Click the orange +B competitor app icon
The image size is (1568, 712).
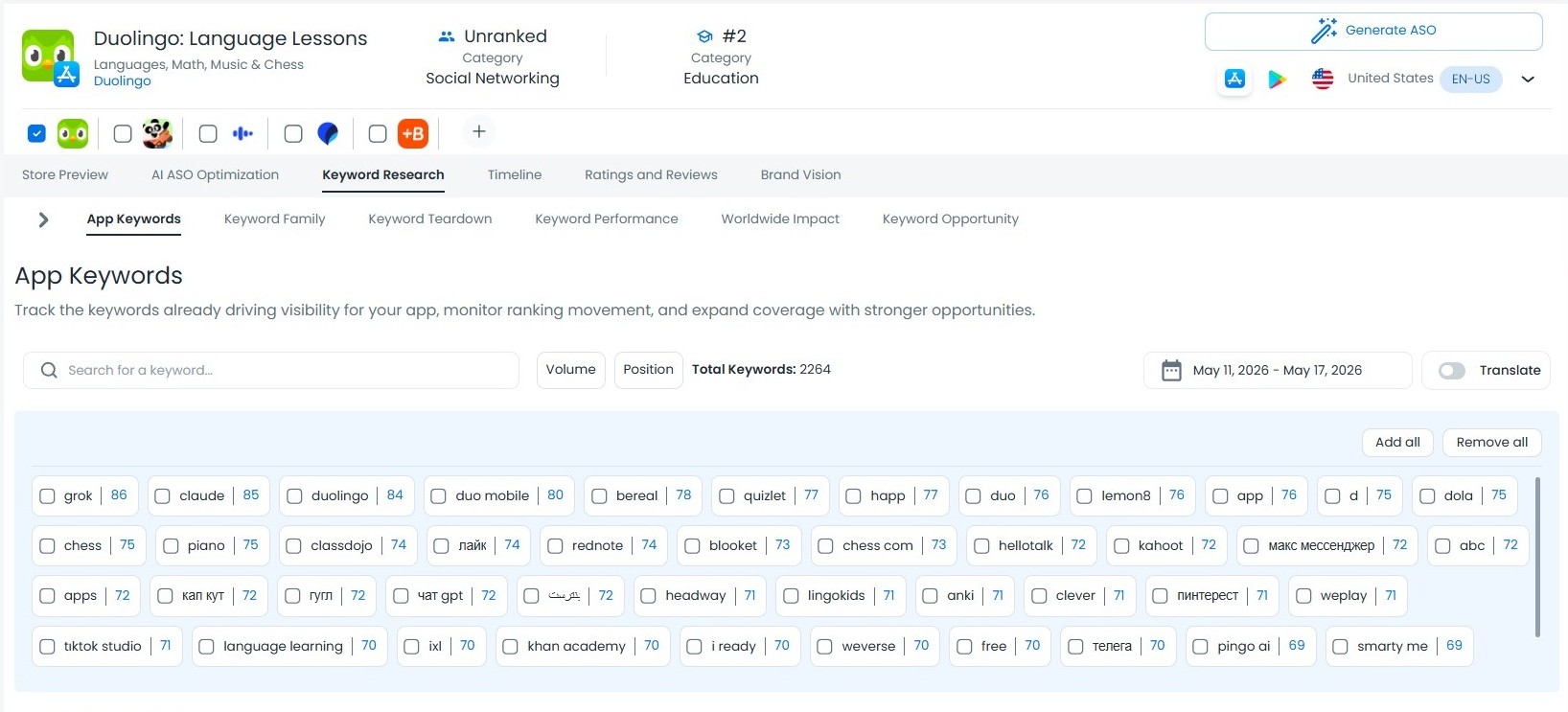(x=413, y=133)
